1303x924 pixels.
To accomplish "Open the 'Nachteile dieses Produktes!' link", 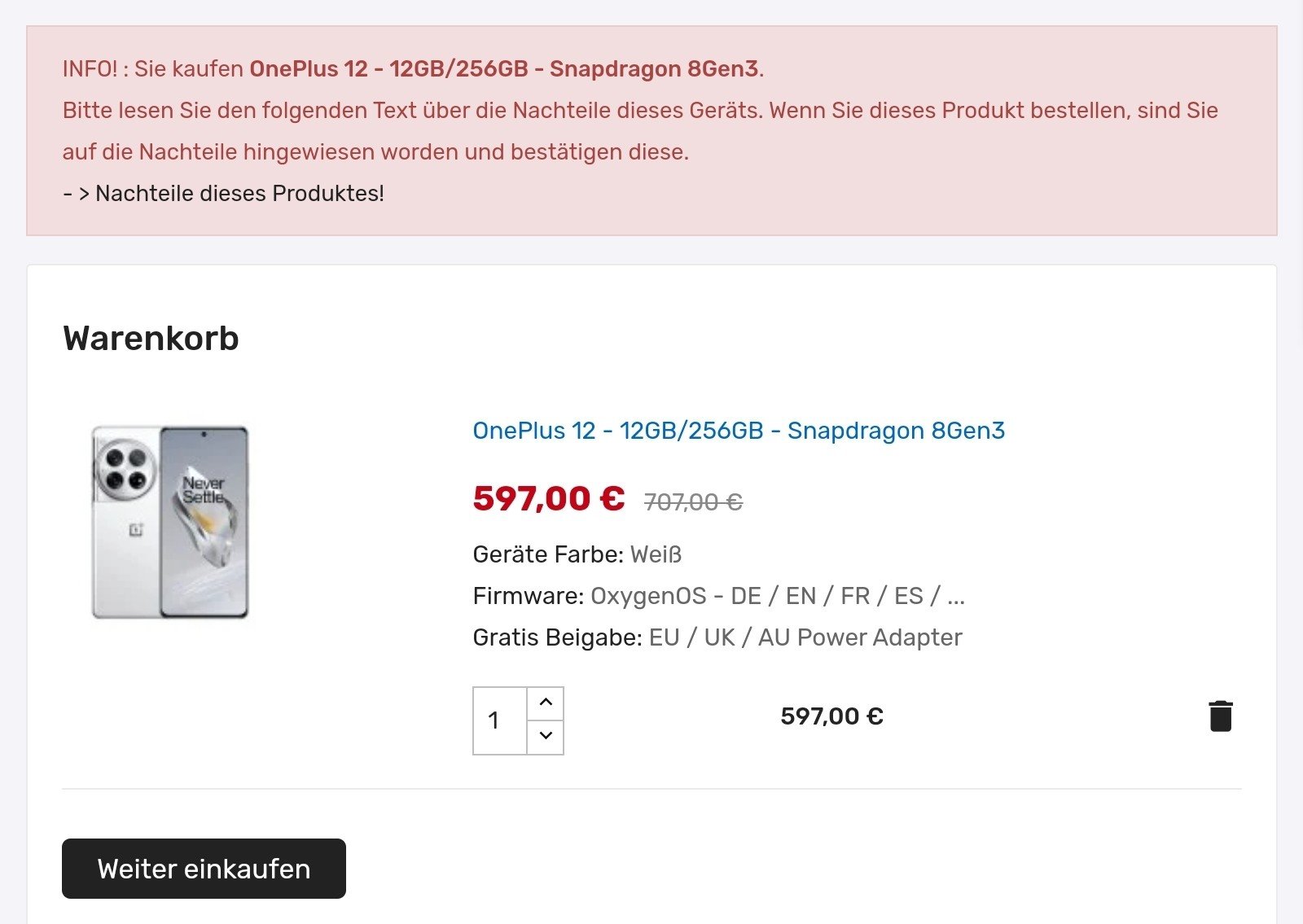I will (x=239, y=194).
